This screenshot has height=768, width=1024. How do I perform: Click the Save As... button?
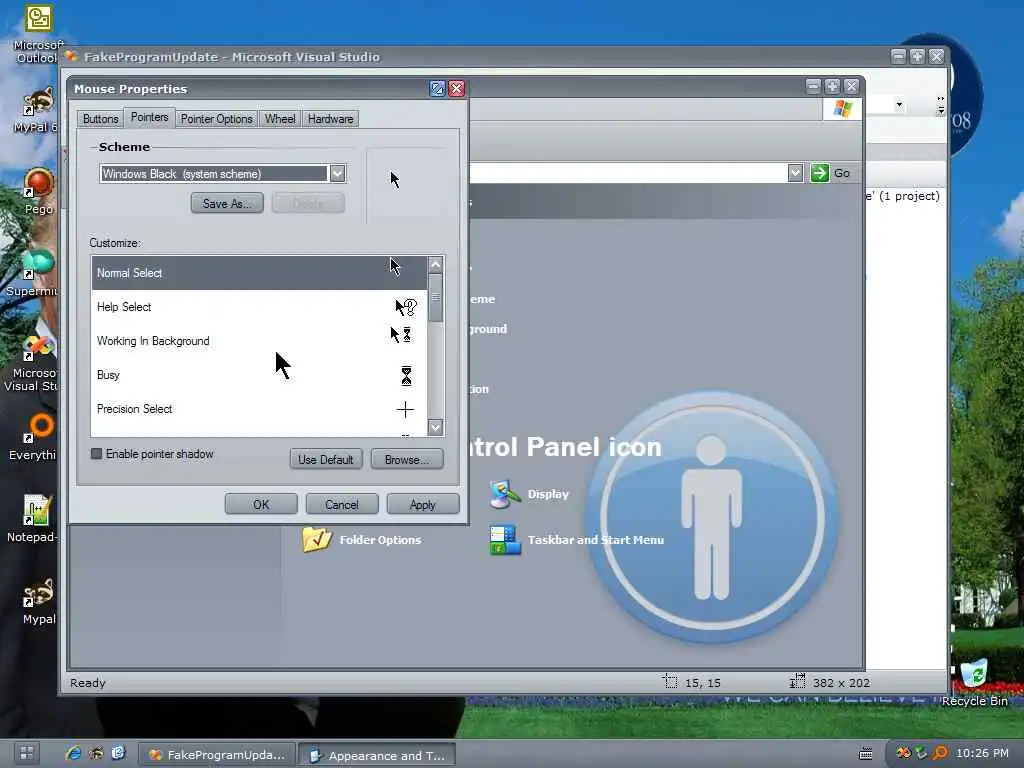coord(227,203)
